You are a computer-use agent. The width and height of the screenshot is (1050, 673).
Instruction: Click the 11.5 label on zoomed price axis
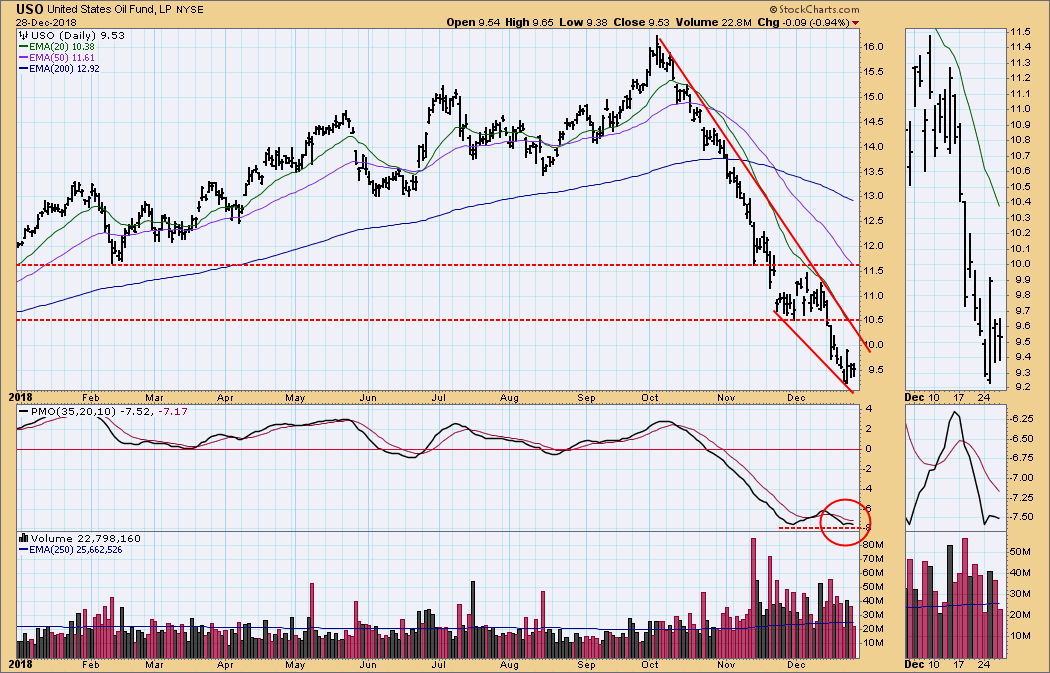coord(1021,31)
